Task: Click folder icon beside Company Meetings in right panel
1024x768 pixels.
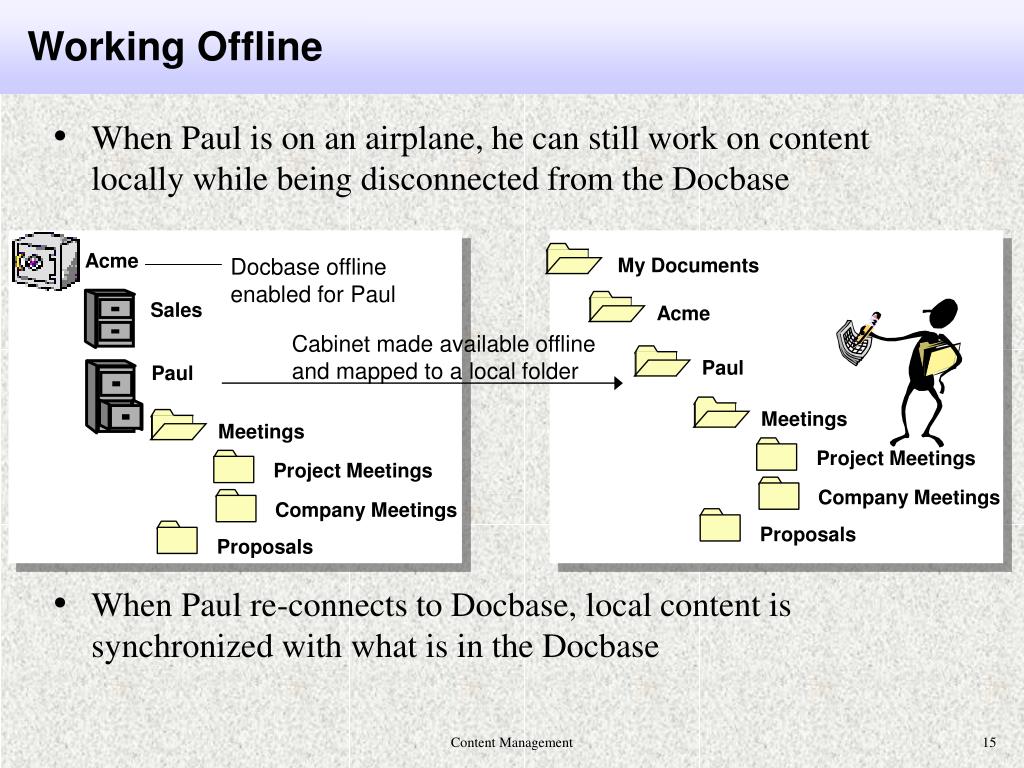Action: coord(778,493)
